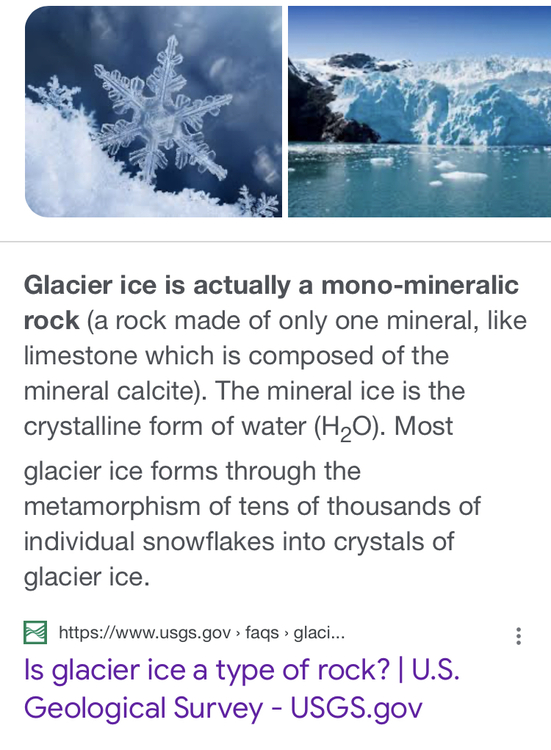
Task: Click small snowflake at bottom of snow photo
Action: (x=258, y=202)
